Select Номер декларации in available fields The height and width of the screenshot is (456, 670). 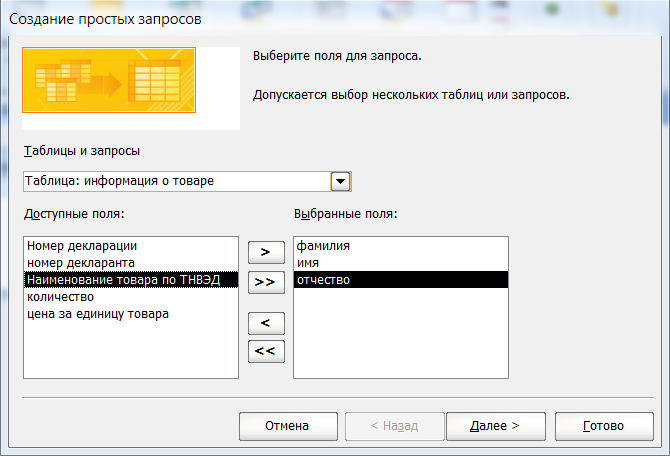pyautogui.click(x=131, y=246)
